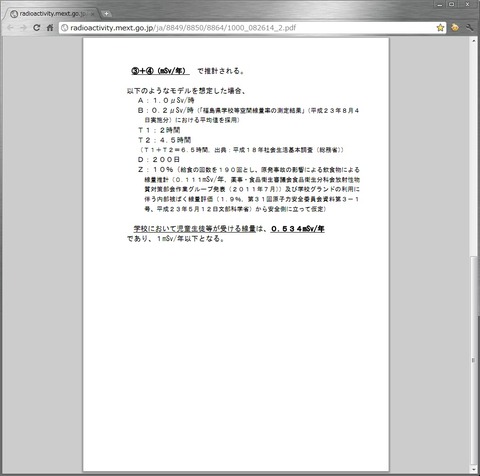
Task: Reload the PDF page
Action: [x=36, y=28]
